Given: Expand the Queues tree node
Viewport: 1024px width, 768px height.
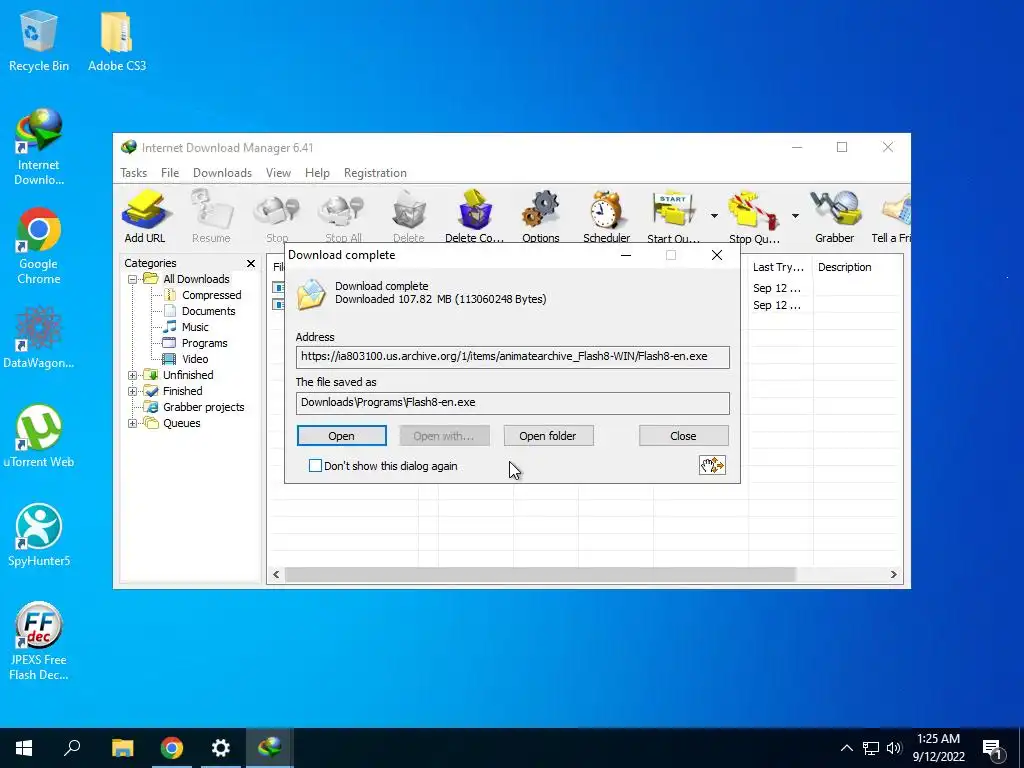Looking at the screenshot, I should (133, 423).
